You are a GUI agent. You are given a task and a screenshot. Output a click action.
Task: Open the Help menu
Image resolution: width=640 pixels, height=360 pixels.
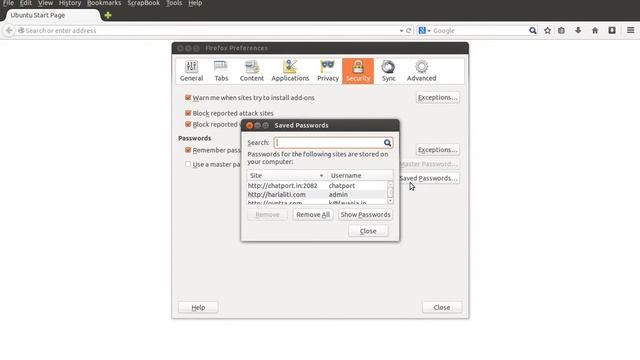coord(195,3)
